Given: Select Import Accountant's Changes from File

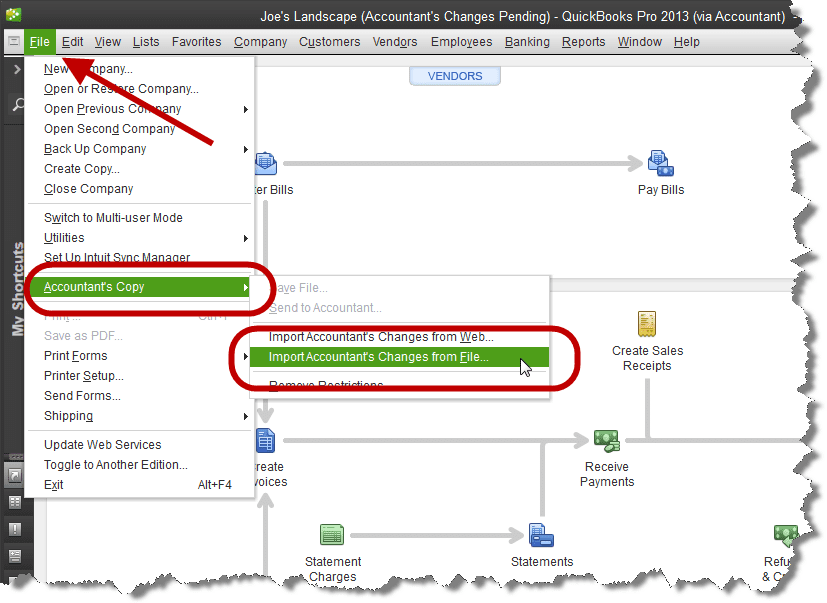Looking at the screenshot, I should [399, 357].
